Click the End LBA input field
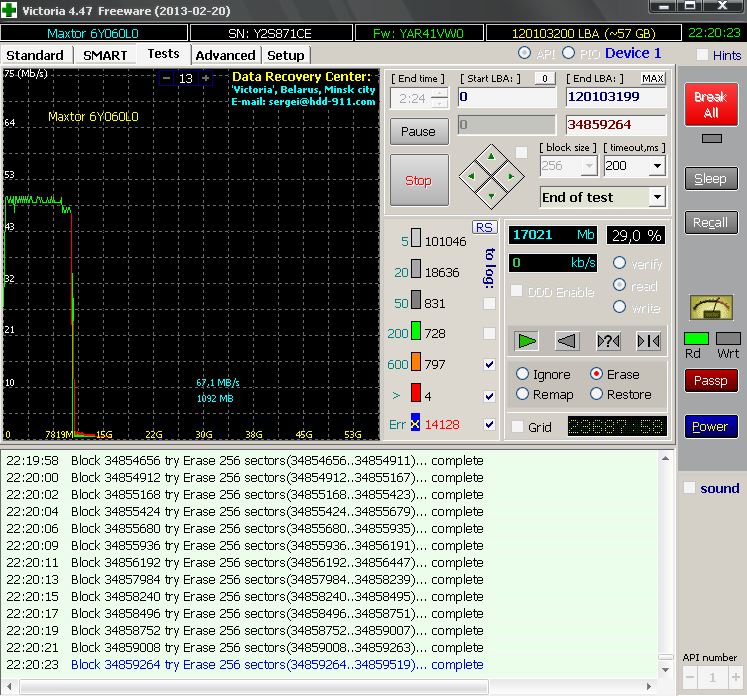The width and height of the screenshot is (747, 696). [615, 98]
